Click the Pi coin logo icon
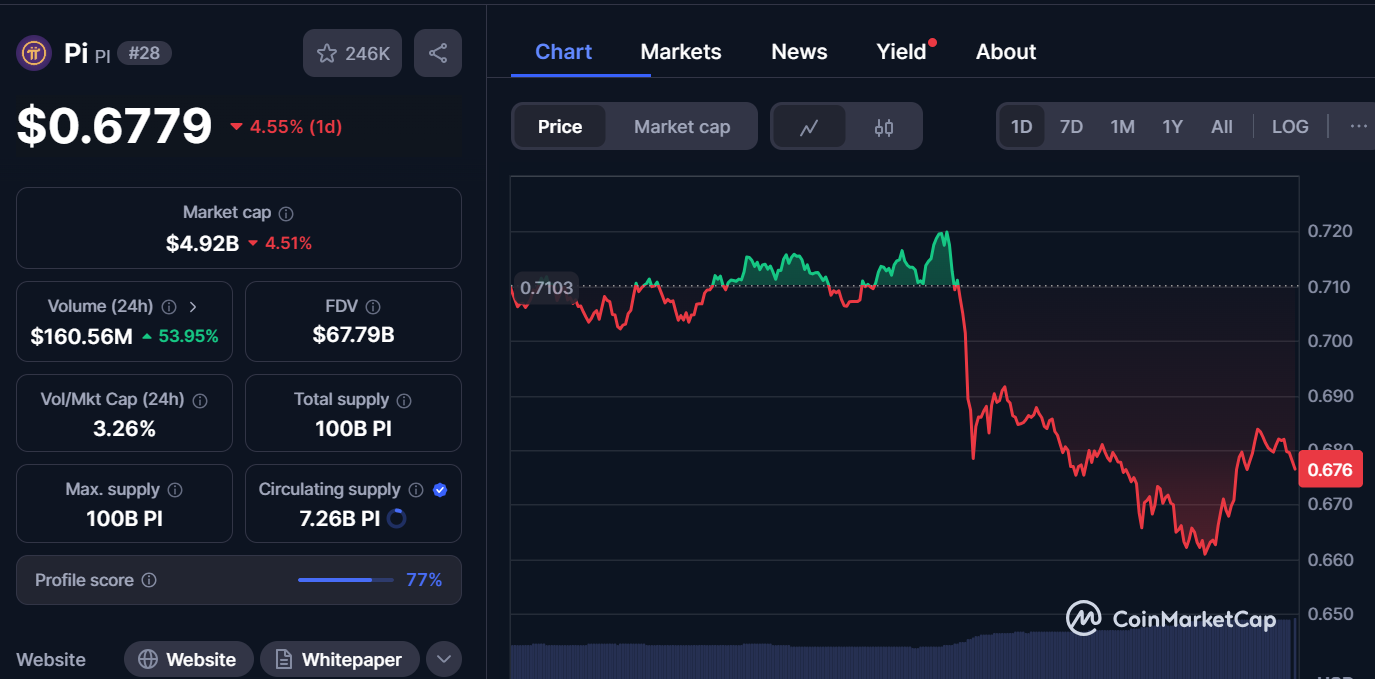 coord(34,53)
